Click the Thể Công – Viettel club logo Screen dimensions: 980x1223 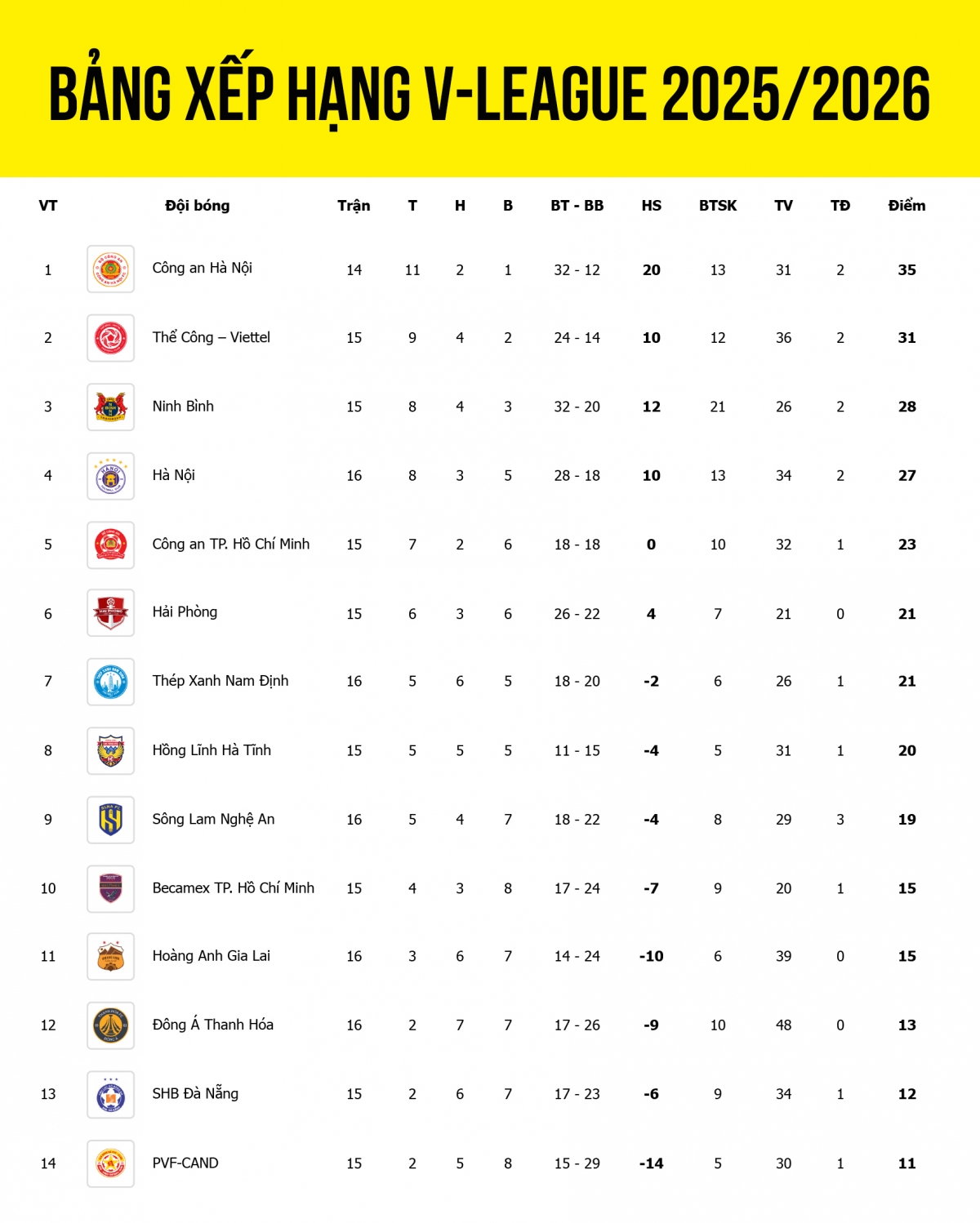[x=111, y=338]
